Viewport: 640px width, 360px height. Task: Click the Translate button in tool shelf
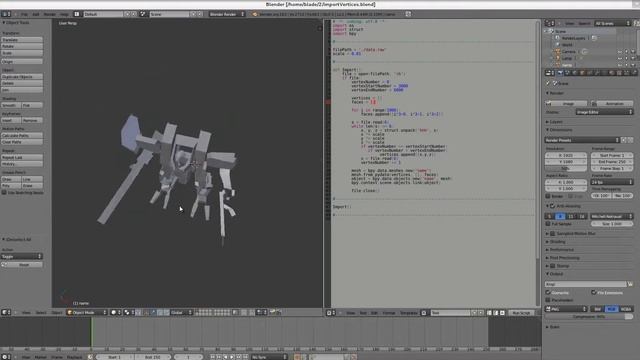pos(22,40)
